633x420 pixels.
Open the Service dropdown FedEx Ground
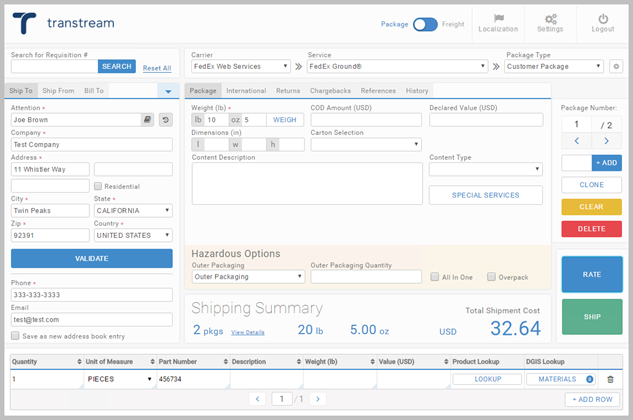397,66
